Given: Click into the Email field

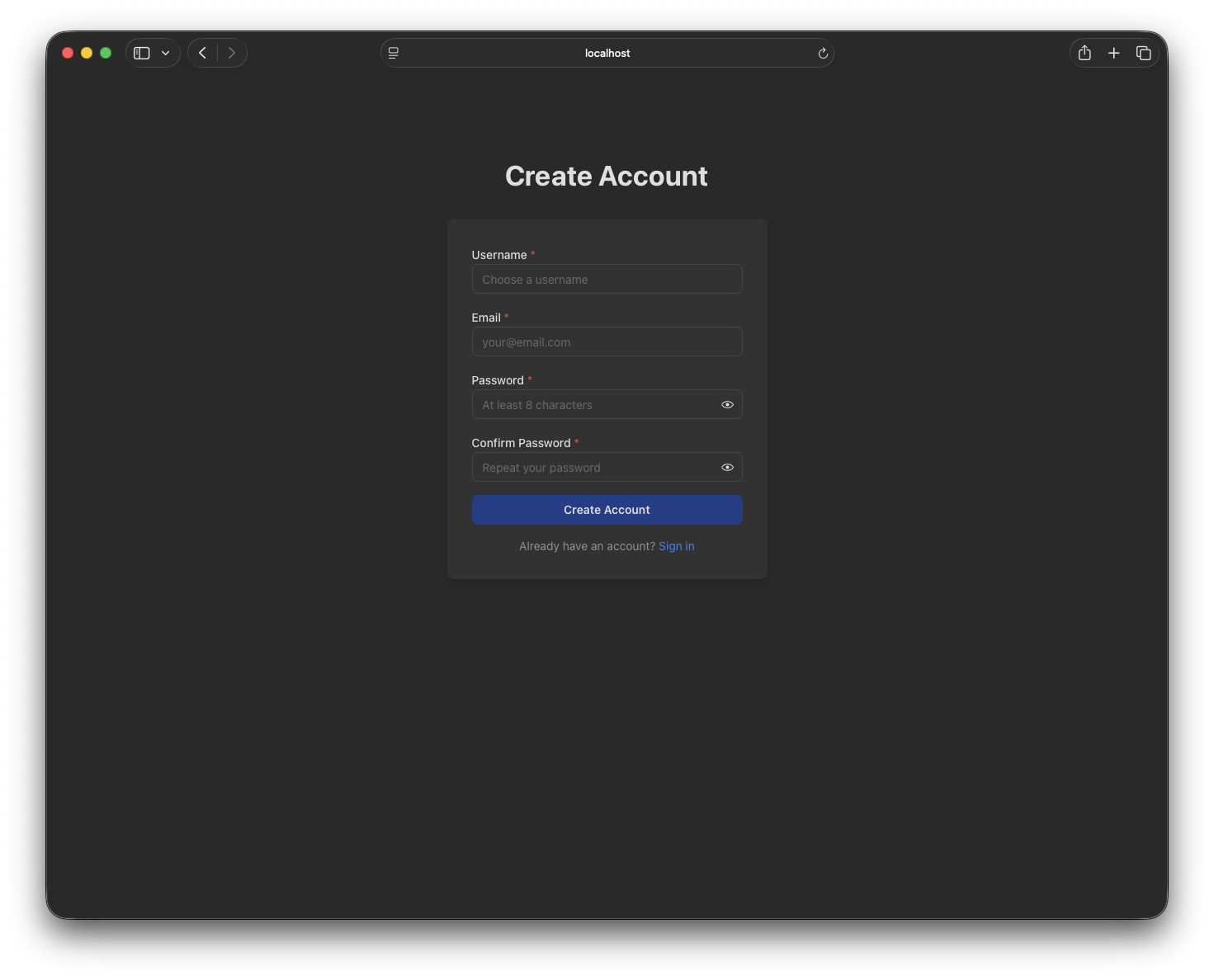Looking at the screenshot, I should tap(607, 342).
